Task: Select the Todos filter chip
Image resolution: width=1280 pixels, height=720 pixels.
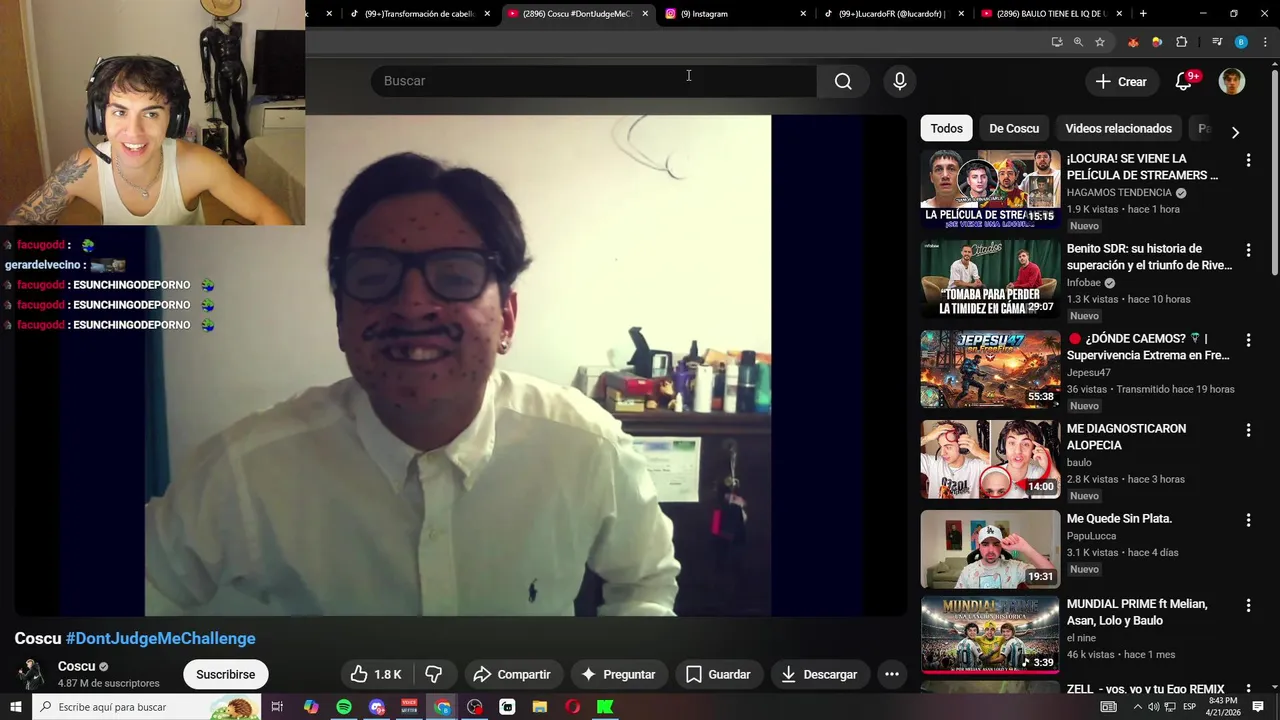Action: pyautogui.click(x=946, y=128)
